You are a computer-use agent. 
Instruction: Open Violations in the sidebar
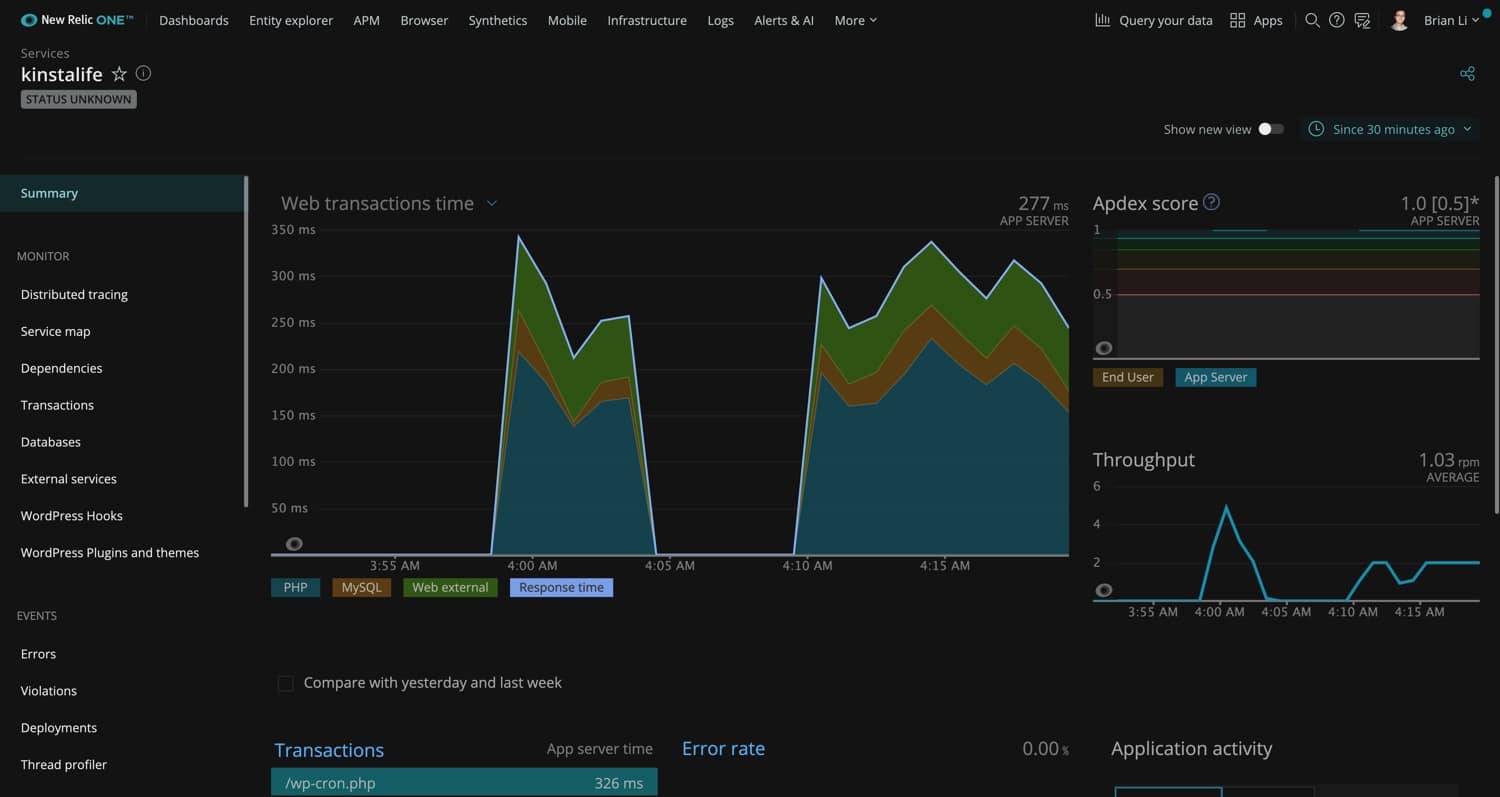pos(48,691)
